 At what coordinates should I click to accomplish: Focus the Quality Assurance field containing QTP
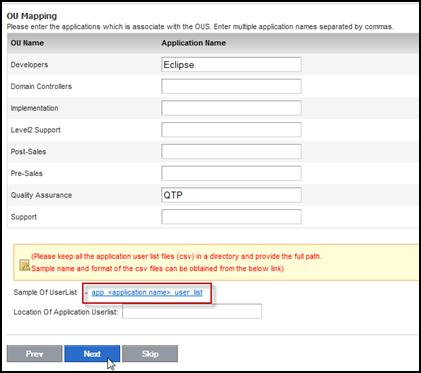point(231,195)
